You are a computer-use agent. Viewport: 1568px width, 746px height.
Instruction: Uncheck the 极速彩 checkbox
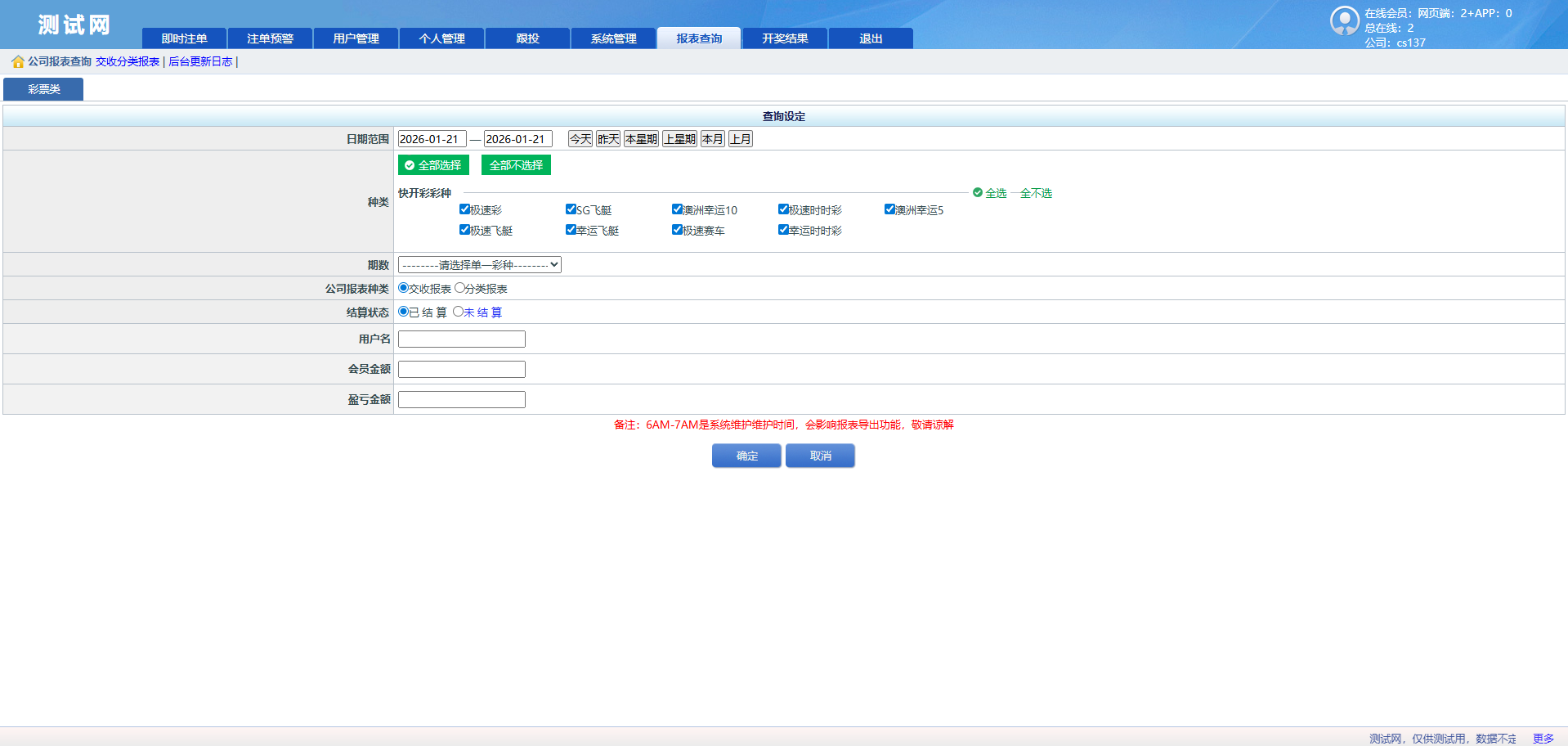click(464, 209)
